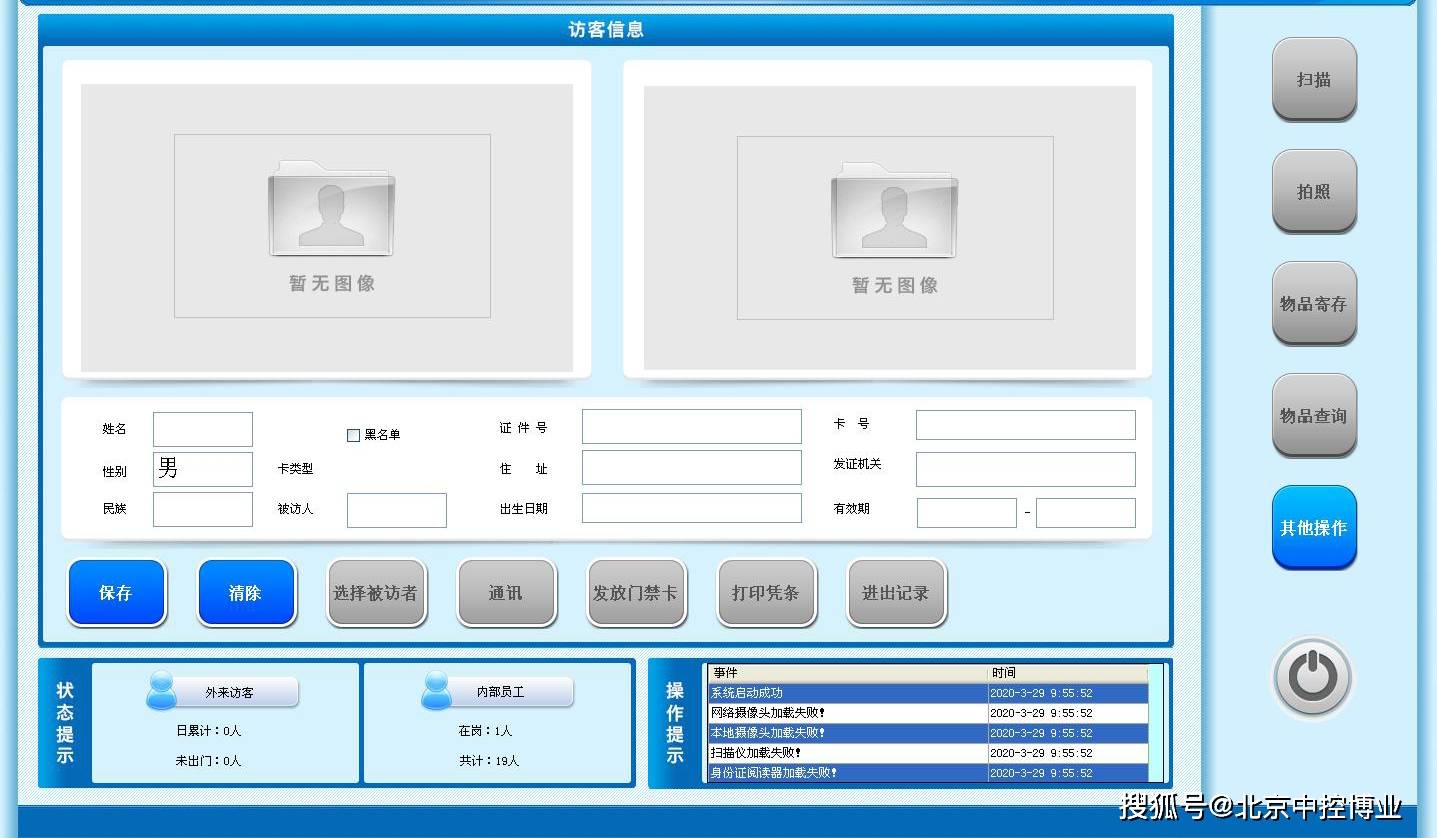Open the 性别 field showing 男
The height and width of the screenshot is (838, 1437).
(202, 468)
